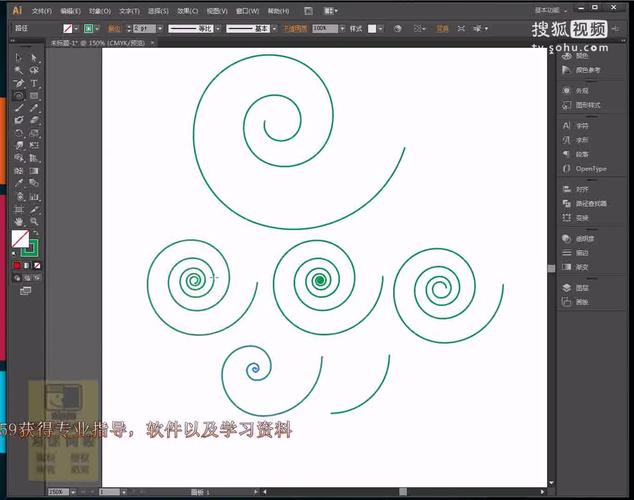Open stroke weight dropdown arrow
The height and width of the screenshot is (500, 634).
tap(160, 28)
